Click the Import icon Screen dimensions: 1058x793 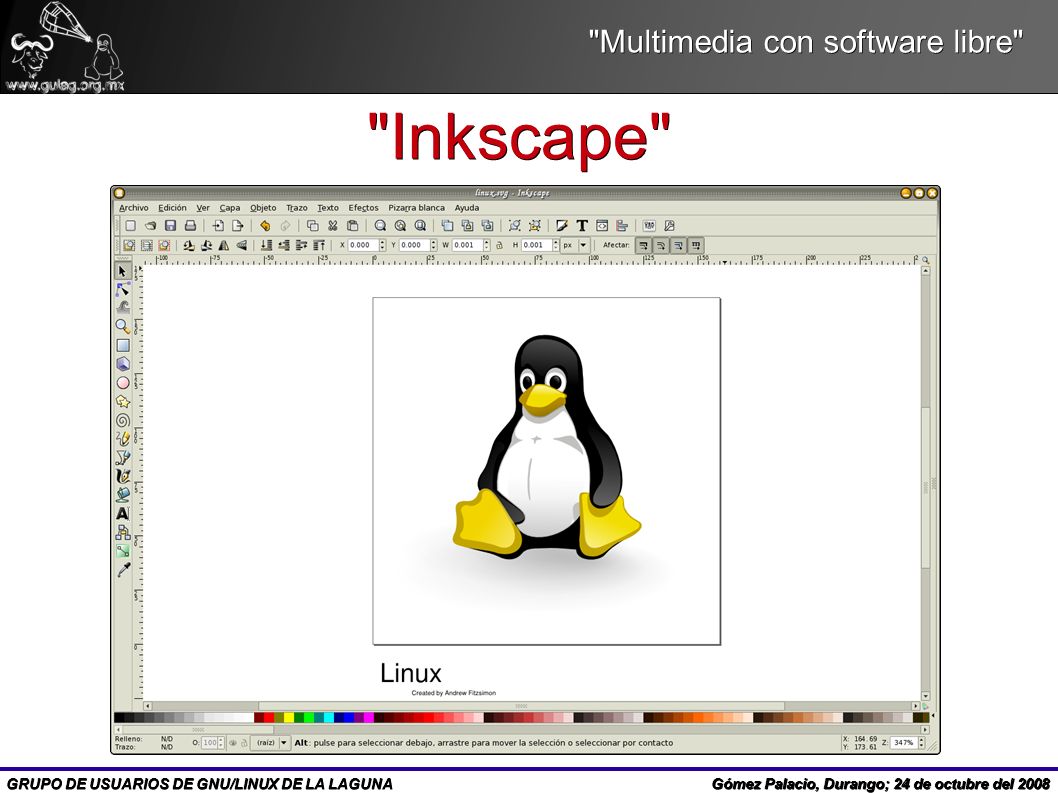click(217, 225)
